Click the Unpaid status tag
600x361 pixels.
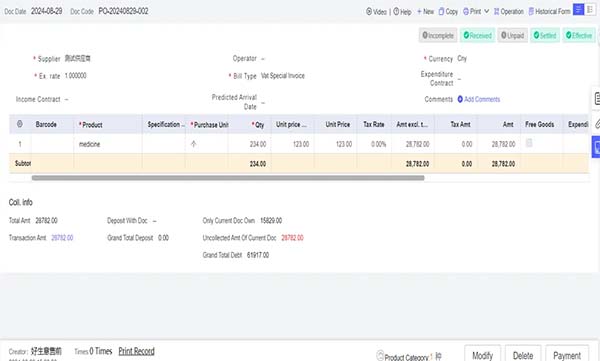[512, 36]
